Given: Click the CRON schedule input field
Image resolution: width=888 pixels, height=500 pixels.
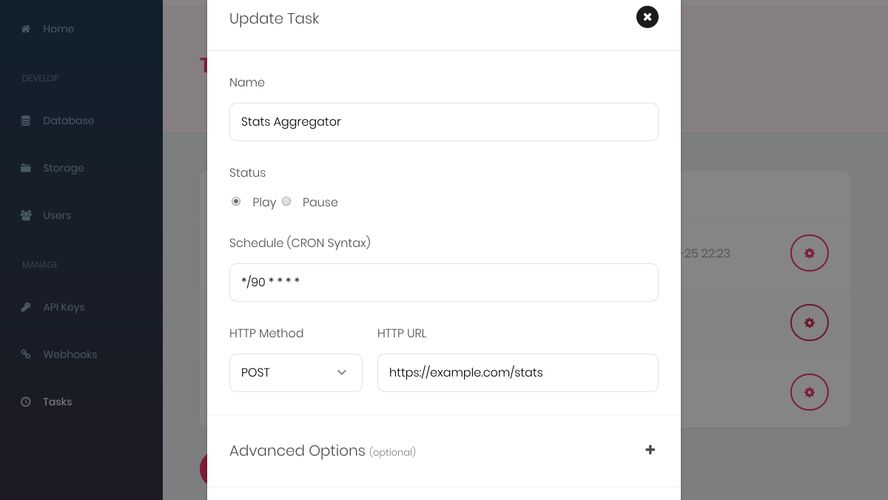Looking at the screenshot, I should point(444,282).
